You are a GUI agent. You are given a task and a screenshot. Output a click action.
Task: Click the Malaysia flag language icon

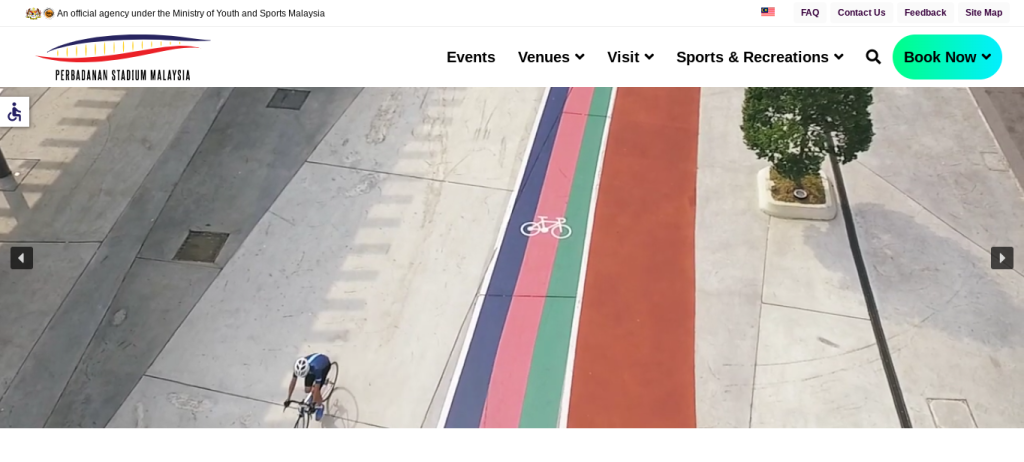[x=767, y=13]
